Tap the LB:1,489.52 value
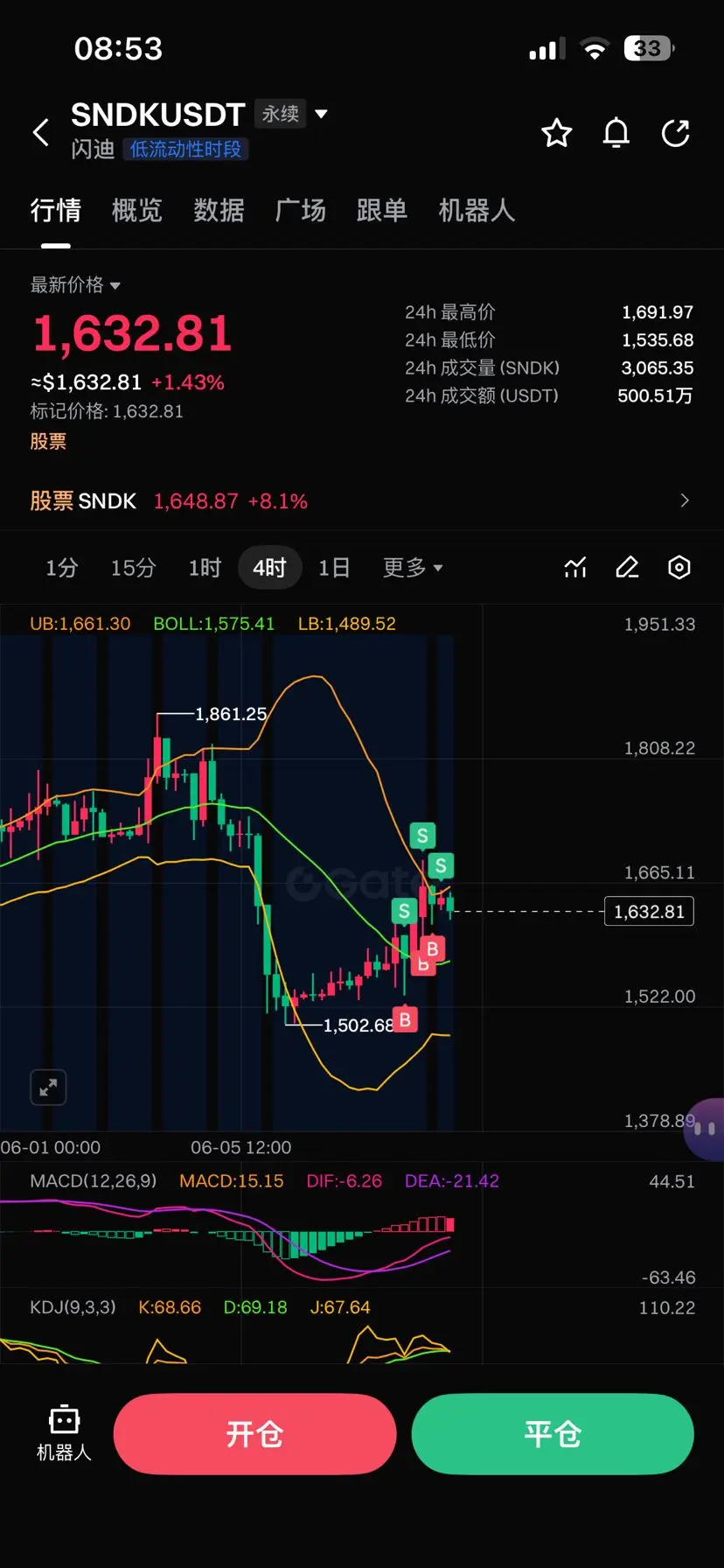Viewport: 724px width, 1568px height. [x=347, y=624]
